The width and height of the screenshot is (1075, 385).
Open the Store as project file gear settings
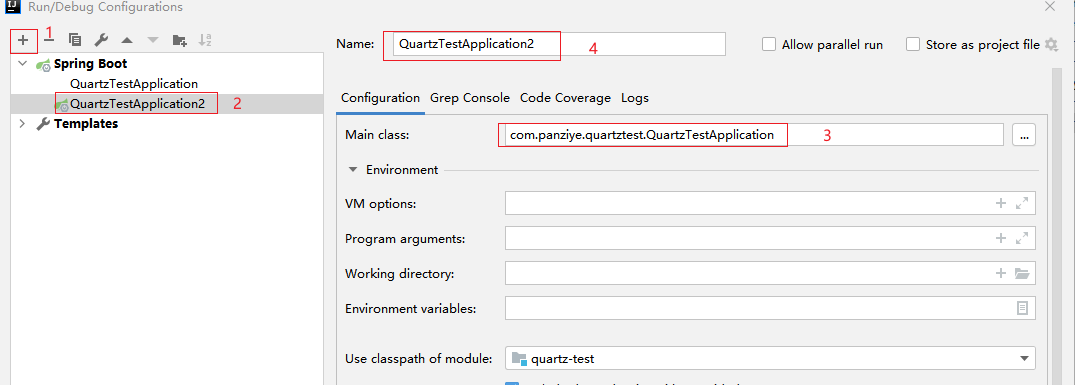coord(1051,45)
